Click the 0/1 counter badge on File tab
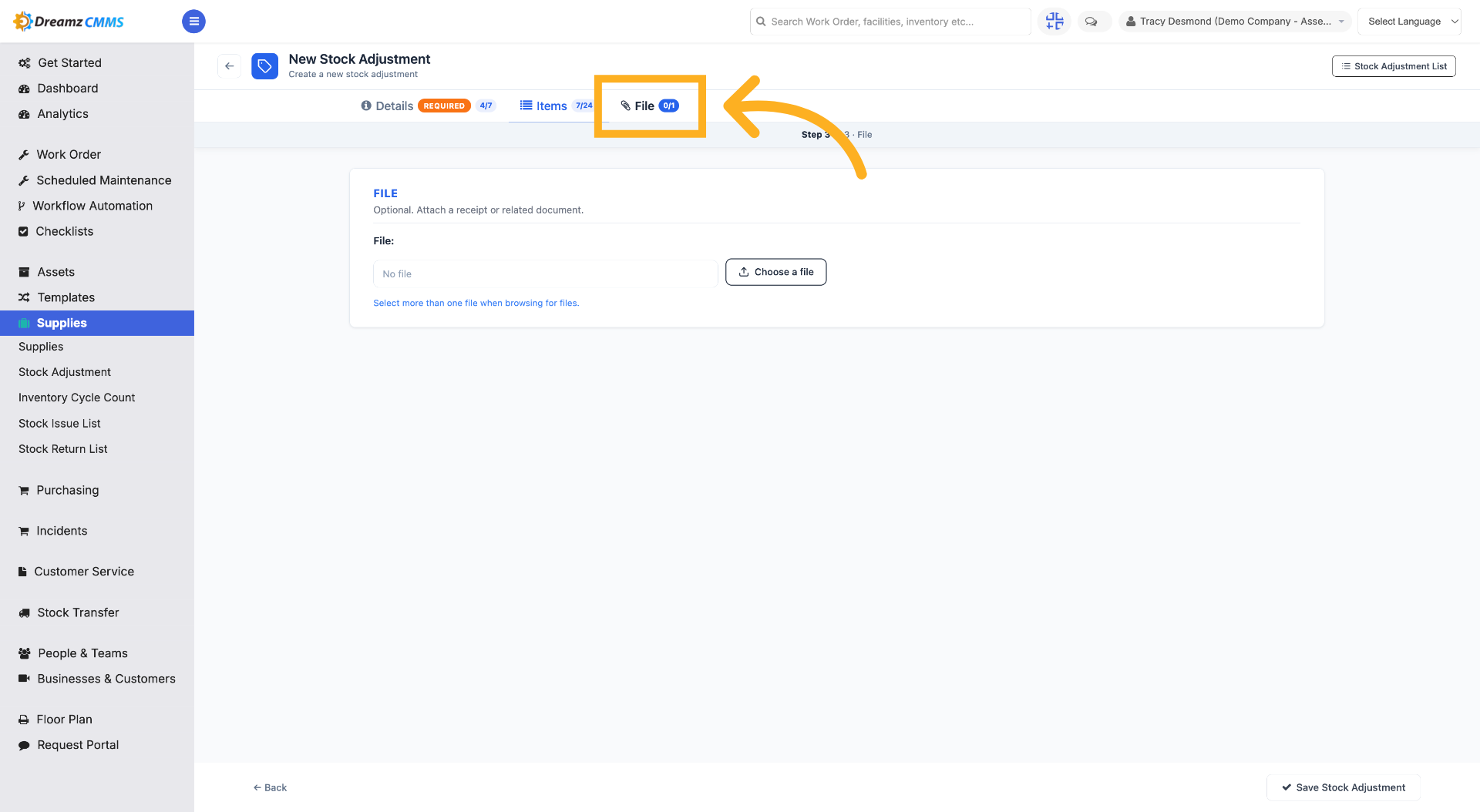 [x=668, y=106]
